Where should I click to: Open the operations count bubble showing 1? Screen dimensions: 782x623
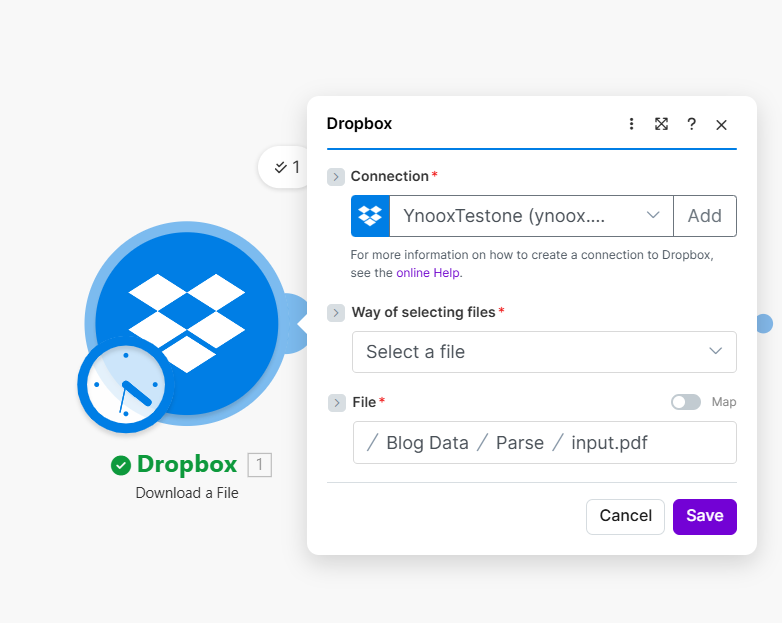coord(287,167)
